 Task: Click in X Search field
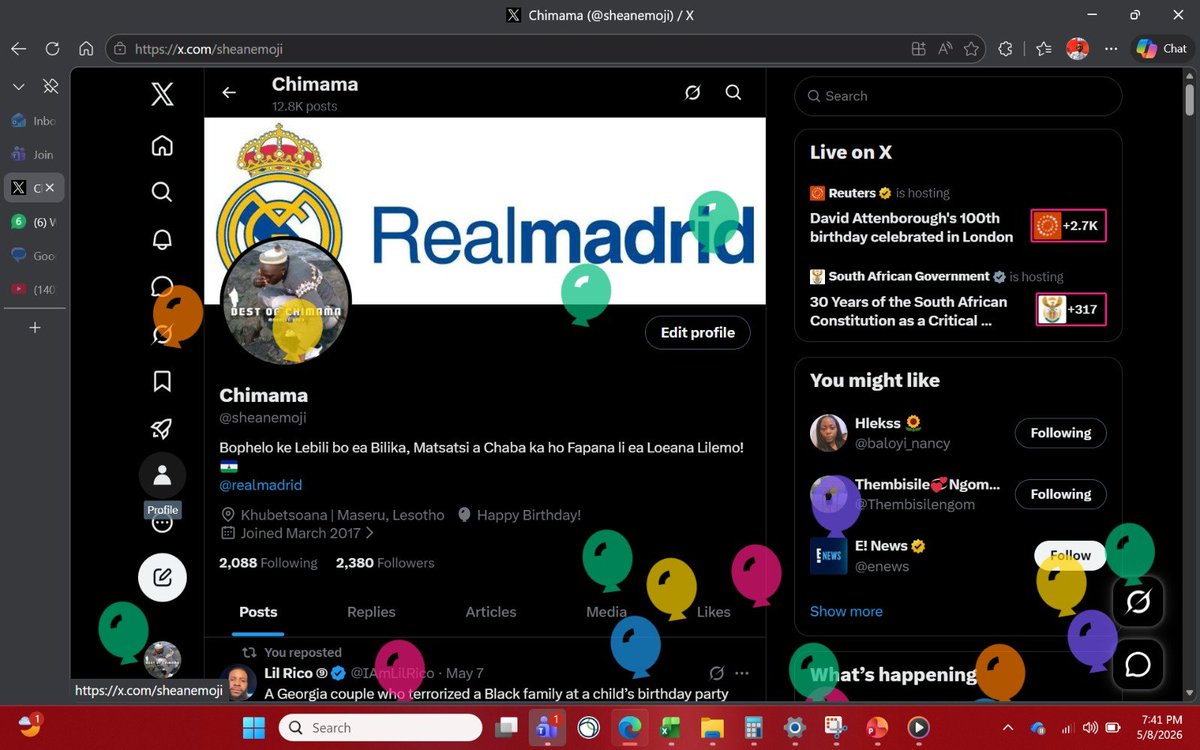point(958,96)
